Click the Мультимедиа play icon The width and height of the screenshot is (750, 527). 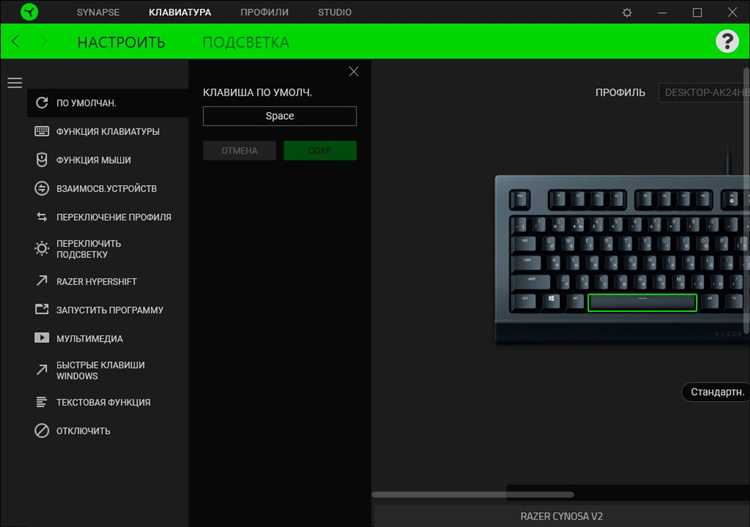[42, 338]
